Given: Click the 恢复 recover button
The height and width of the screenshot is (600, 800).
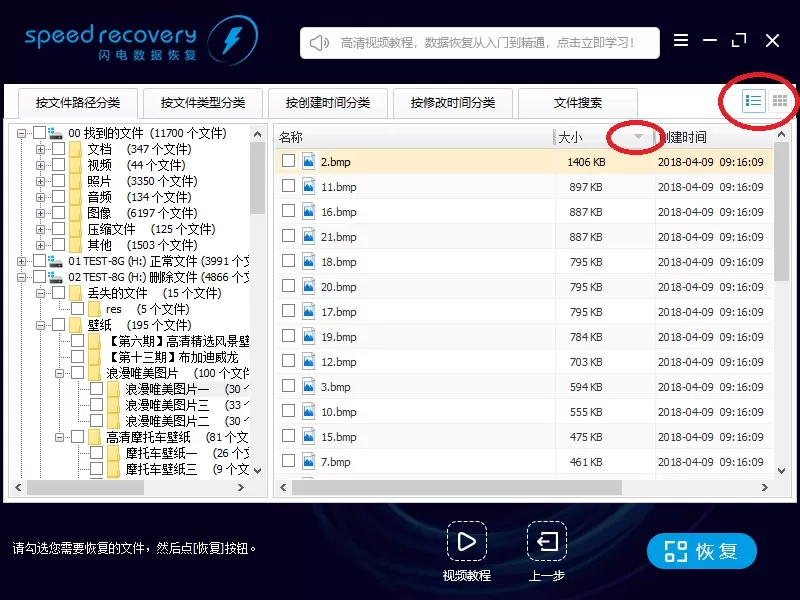Looking at the screenshot, I should pos(702,551).
